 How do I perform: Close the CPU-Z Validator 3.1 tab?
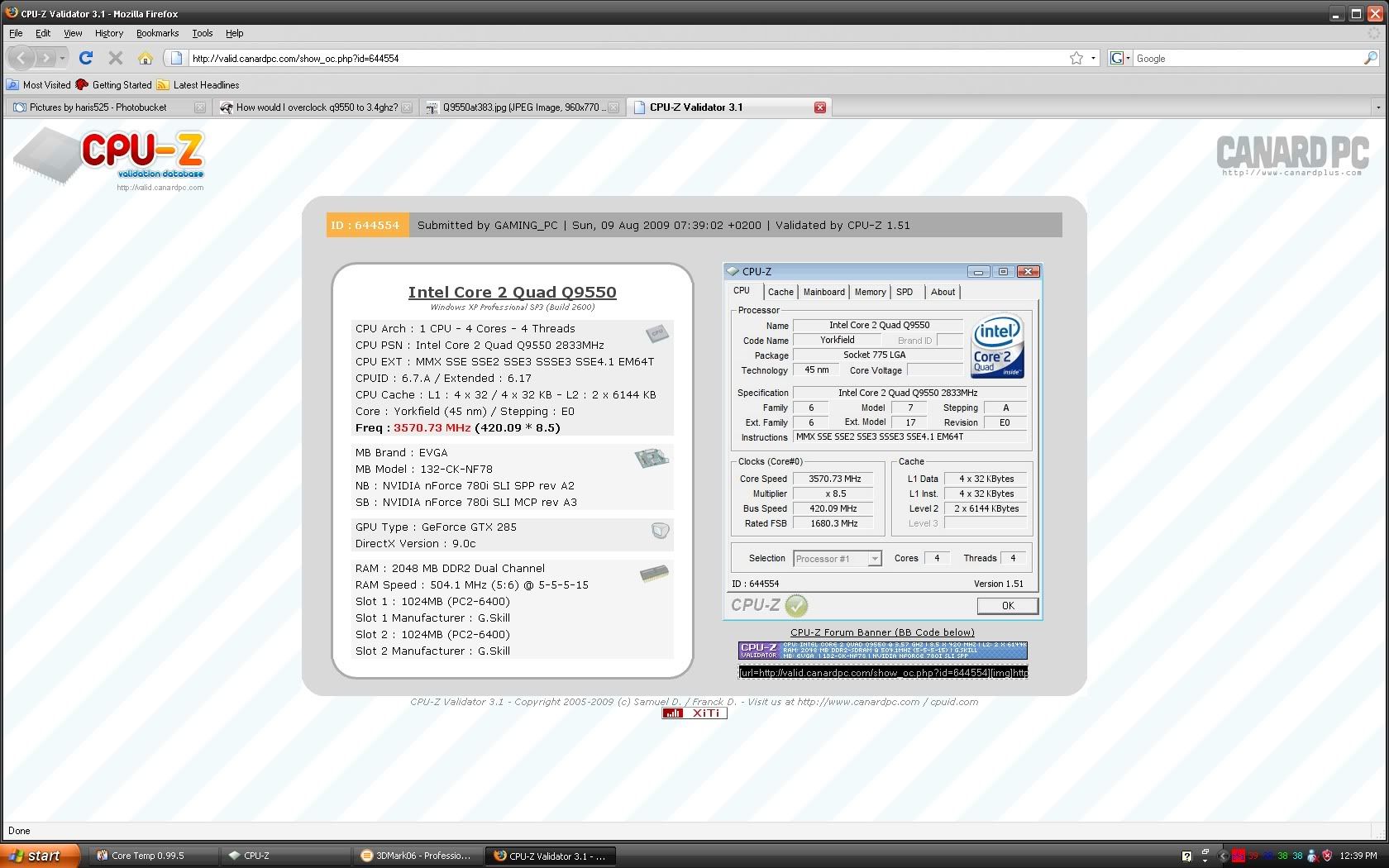coord(819,107)
